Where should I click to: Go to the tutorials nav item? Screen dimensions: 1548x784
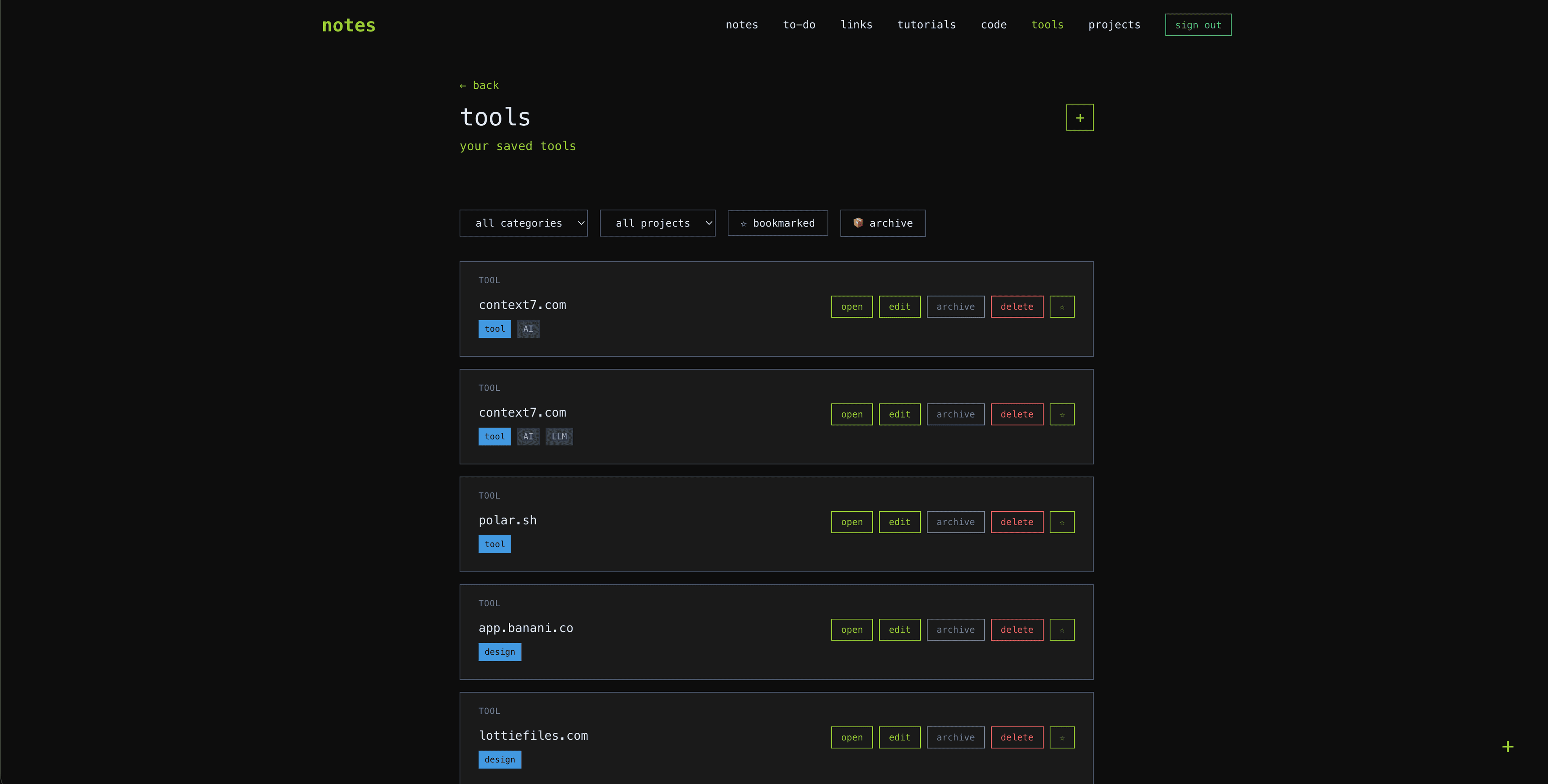coord(926,25)
